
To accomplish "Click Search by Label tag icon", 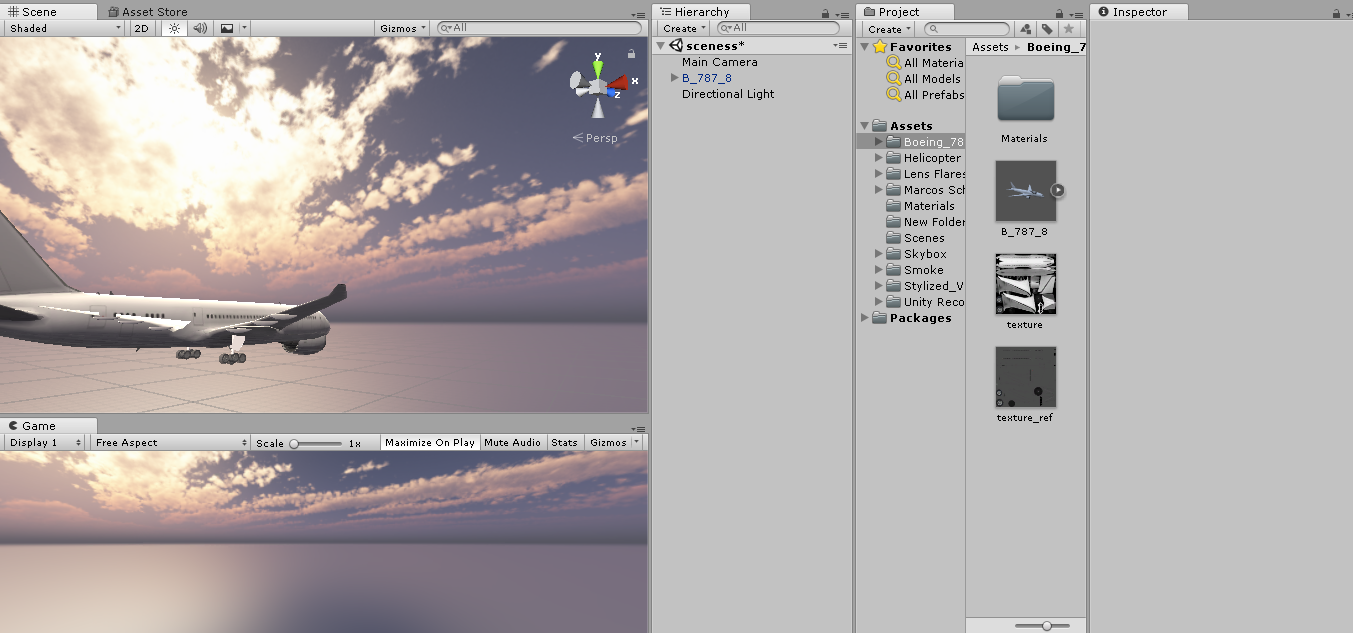I will [1046, 29].
